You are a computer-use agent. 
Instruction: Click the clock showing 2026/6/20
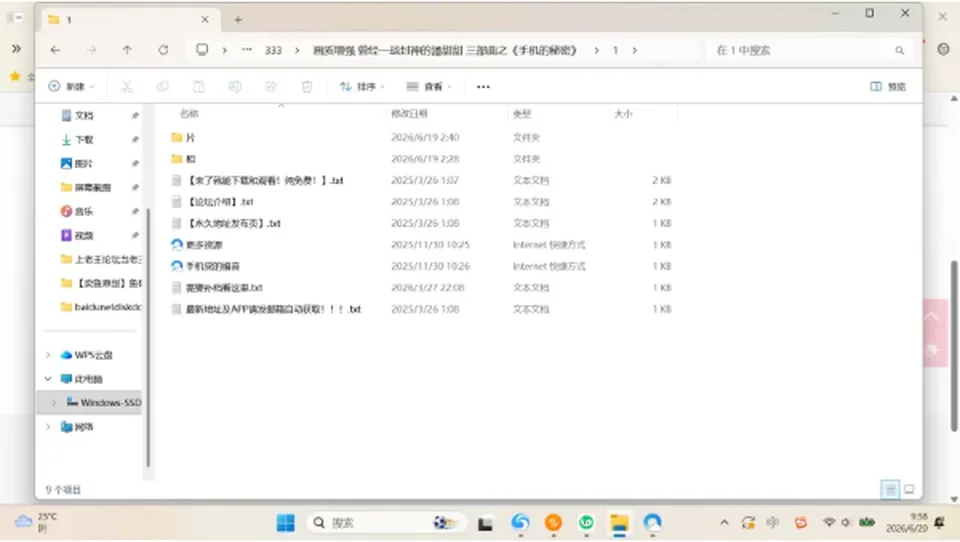point(907,522)
